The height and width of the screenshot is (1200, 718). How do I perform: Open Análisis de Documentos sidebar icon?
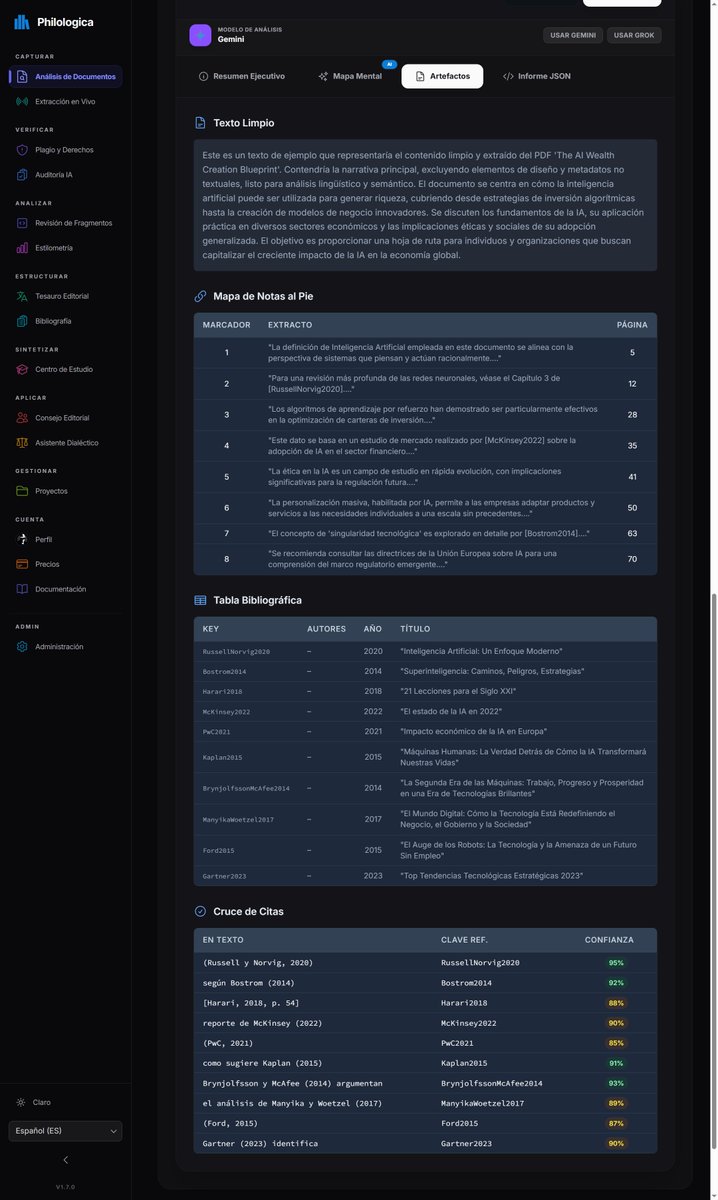[23, 77]
